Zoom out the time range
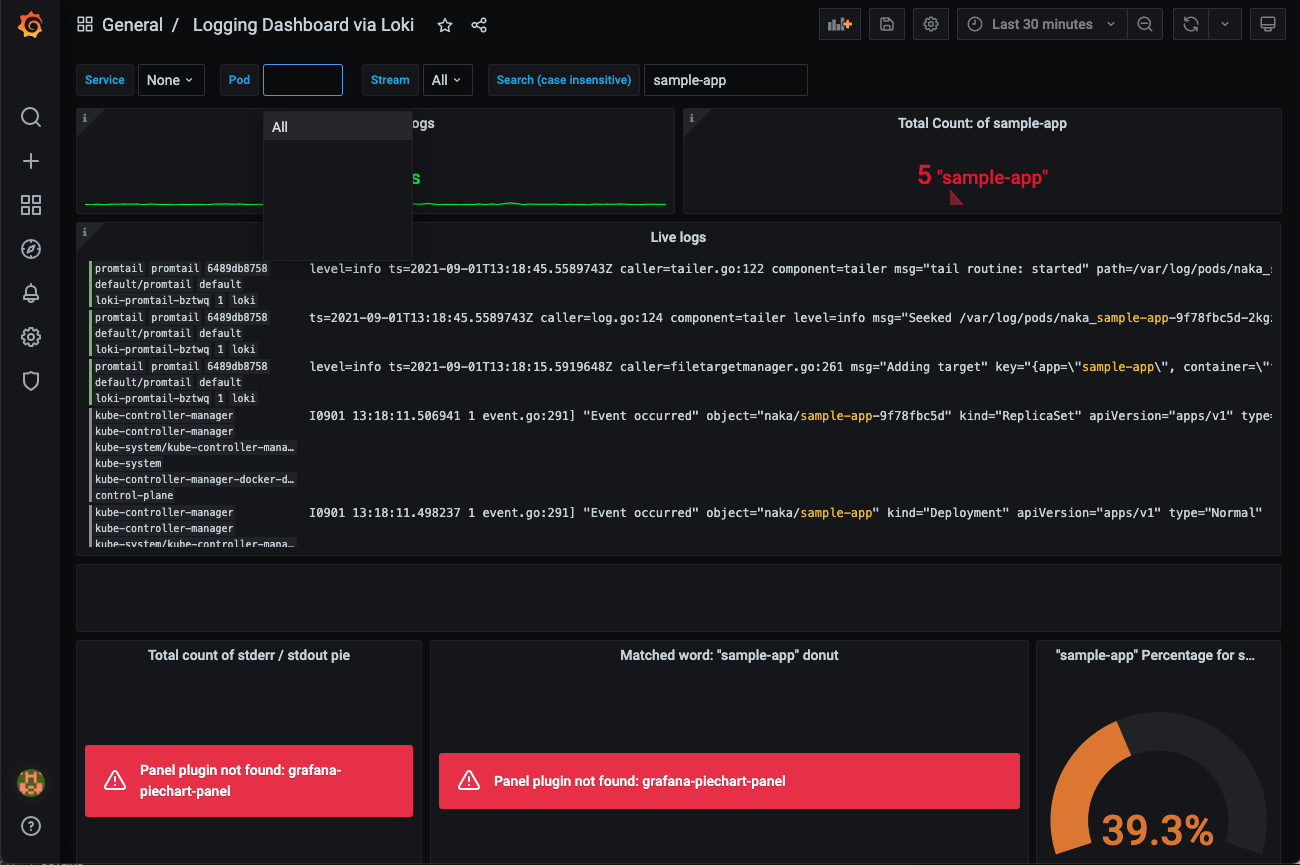1300x865 pixels. (1145, 24)
